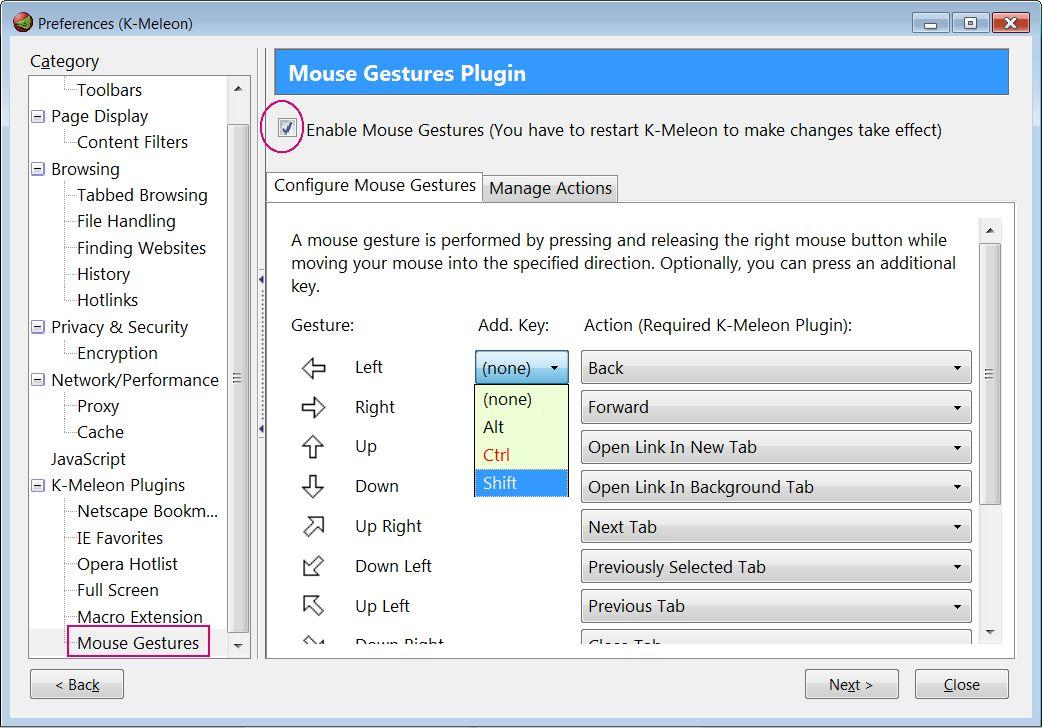This screenshot has width=1042, height=728.
Task: Select Cache in category tree
Action: click(100, 432)
